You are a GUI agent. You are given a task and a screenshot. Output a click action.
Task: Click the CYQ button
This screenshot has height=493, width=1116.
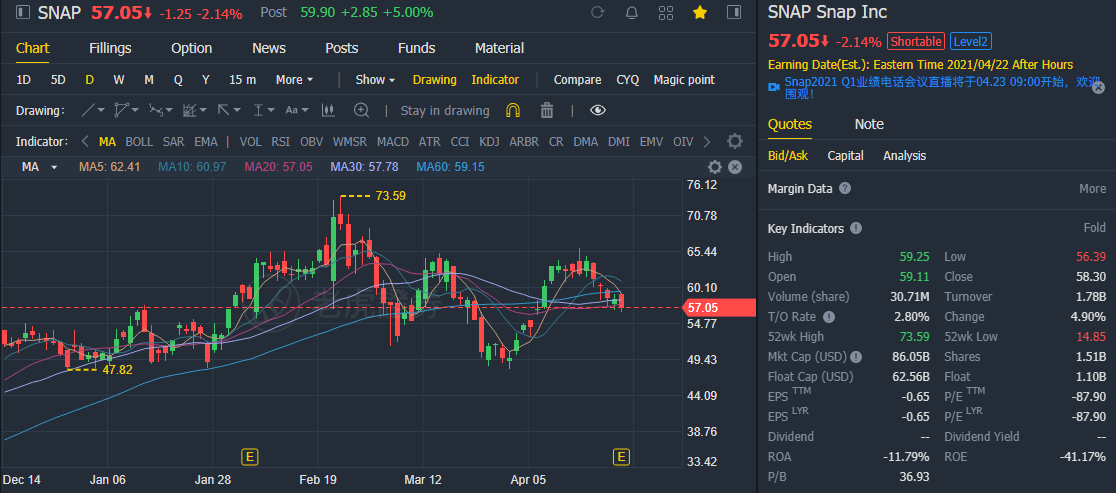pyautogui.click(x=628, y=80)
